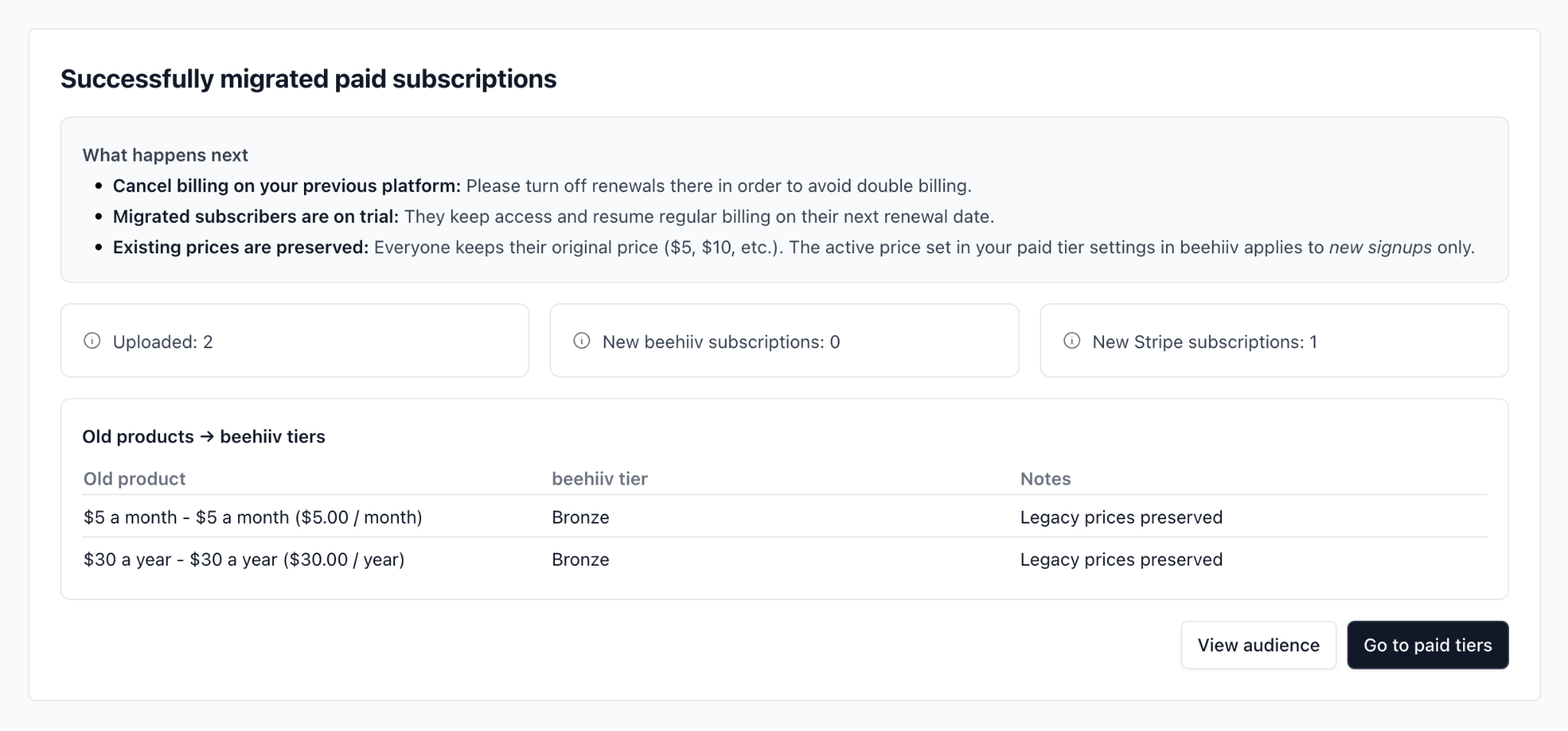Select the $30 a year product row
This screenshot has height=731, width=1568.
coord(243,560)
